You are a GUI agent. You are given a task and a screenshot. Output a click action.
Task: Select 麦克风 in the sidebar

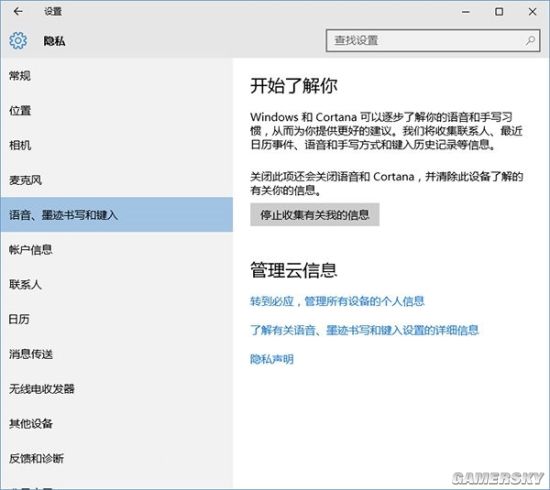116,180
